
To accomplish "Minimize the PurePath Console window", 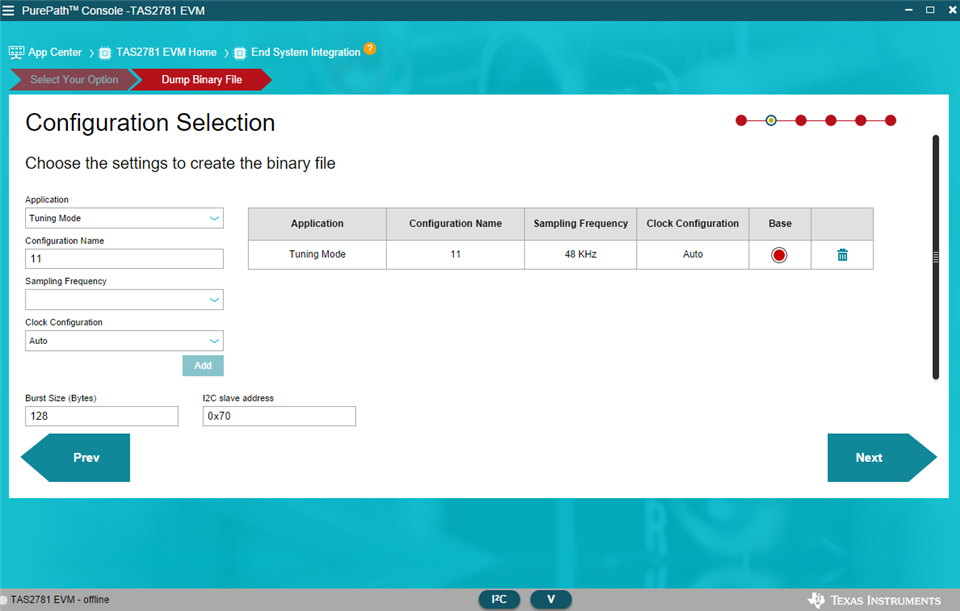I will click(909, 10).
